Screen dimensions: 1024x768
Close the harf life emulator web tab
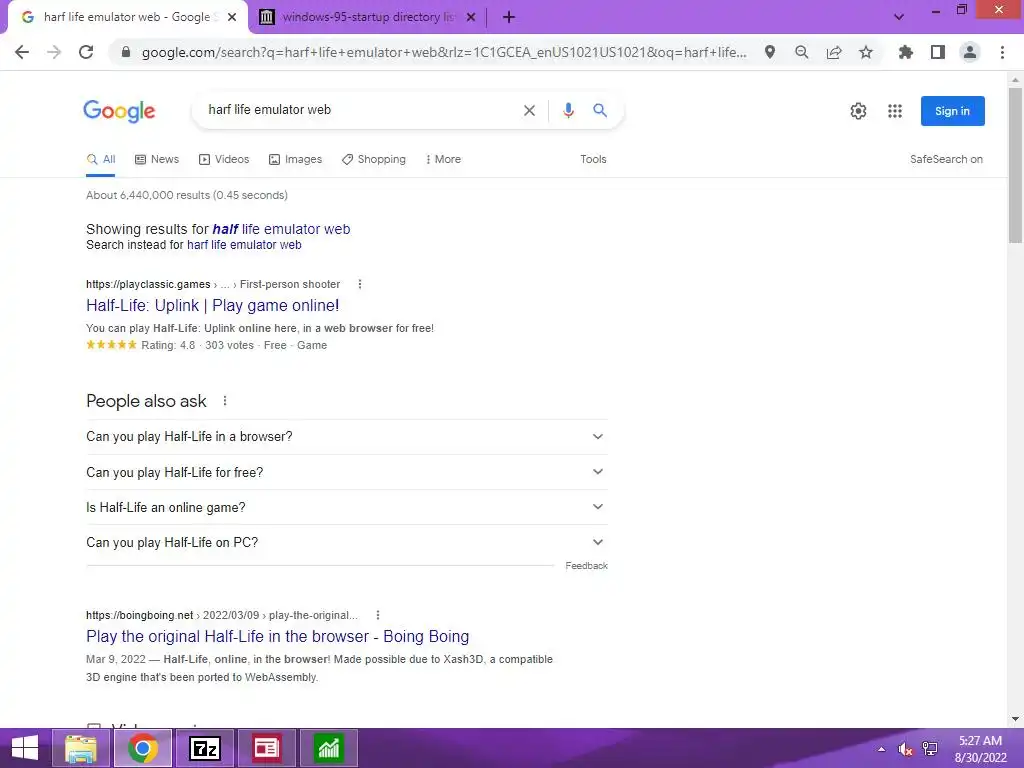tap(232, 17)
